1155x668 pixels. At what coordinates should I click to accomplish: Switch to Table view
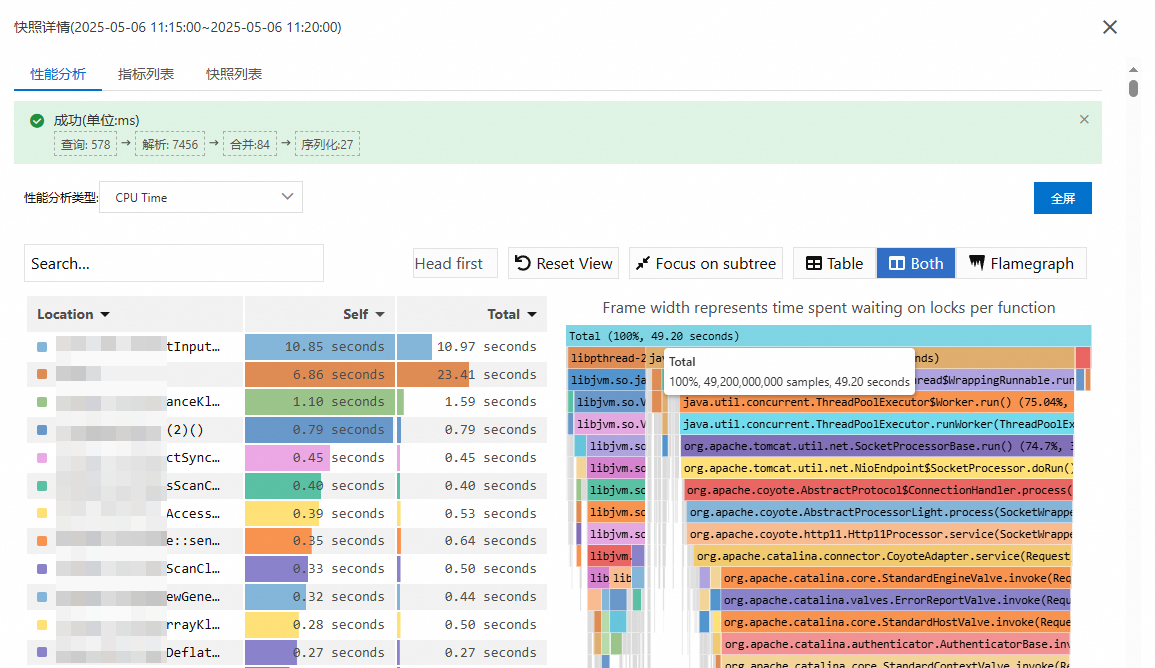834,264
